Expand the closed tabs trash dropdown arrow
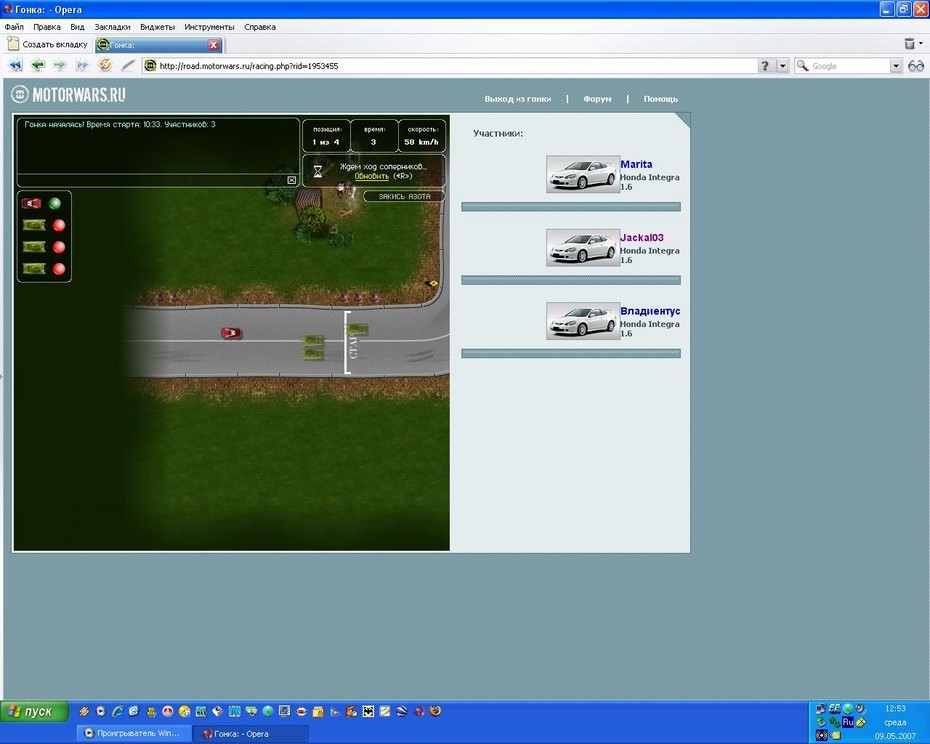 pos(921,43)
